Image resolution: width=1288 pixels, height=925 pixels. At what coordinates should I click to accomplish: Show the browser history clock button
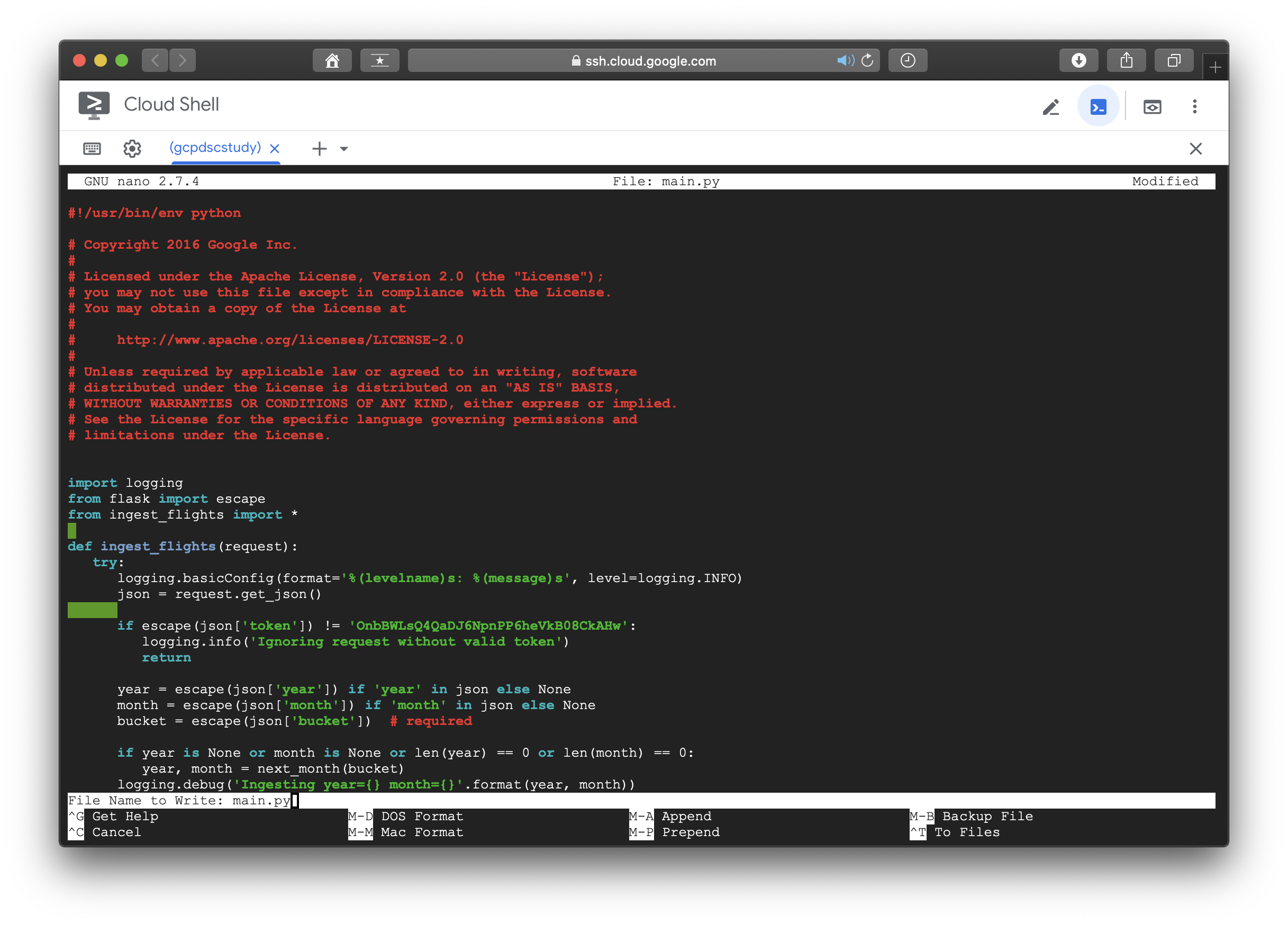click(908, 60)
